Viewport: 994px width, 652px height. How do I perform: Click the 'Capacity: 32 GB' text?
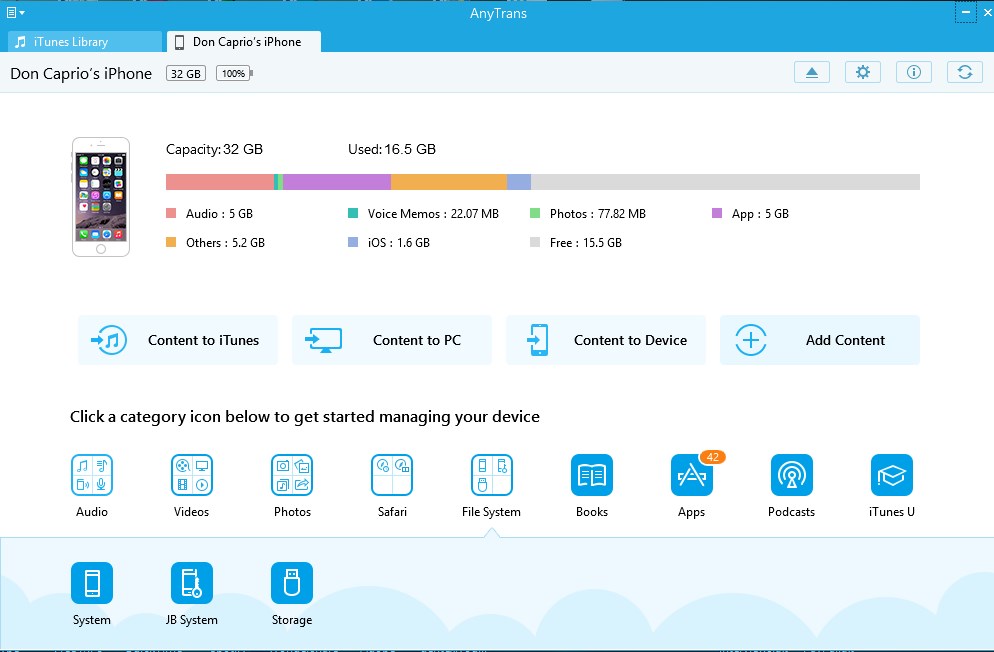(214, 150)
